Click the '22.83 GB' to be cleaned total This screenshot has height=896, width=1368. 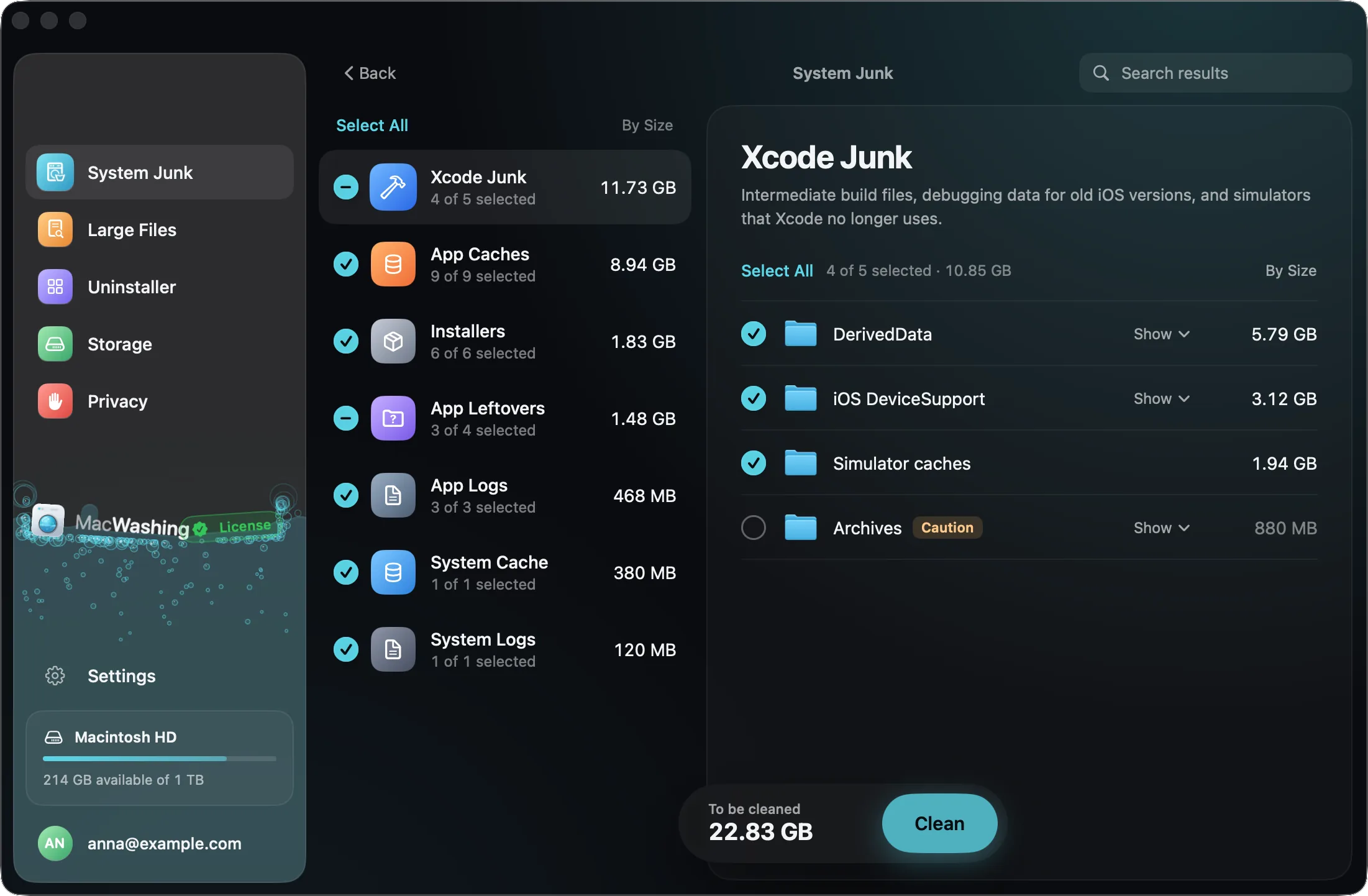pyautogui.click(x=761, y=832)
